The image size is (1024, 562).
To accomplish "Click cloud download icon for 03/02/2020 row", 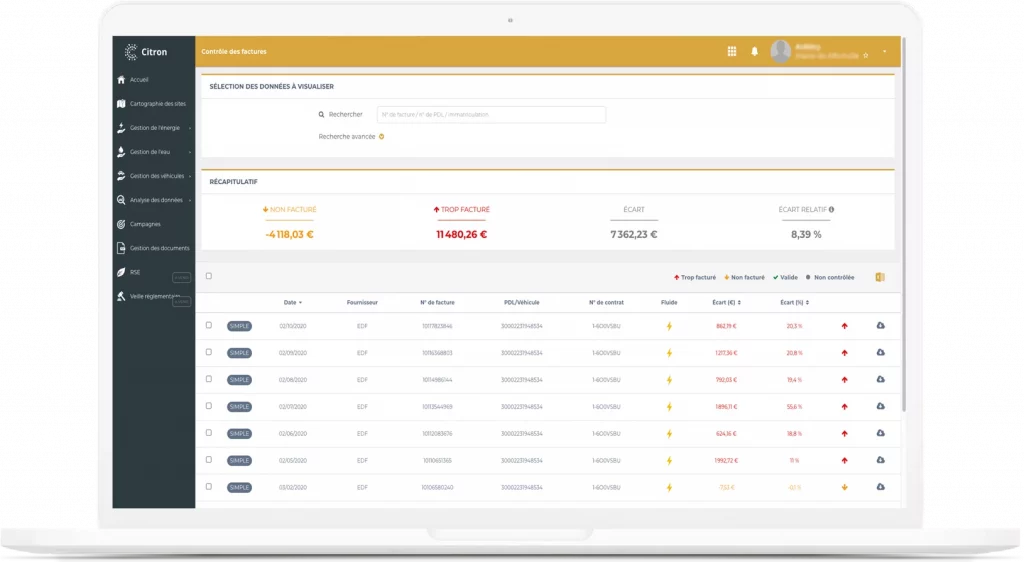I will click(x=881, y=487).
